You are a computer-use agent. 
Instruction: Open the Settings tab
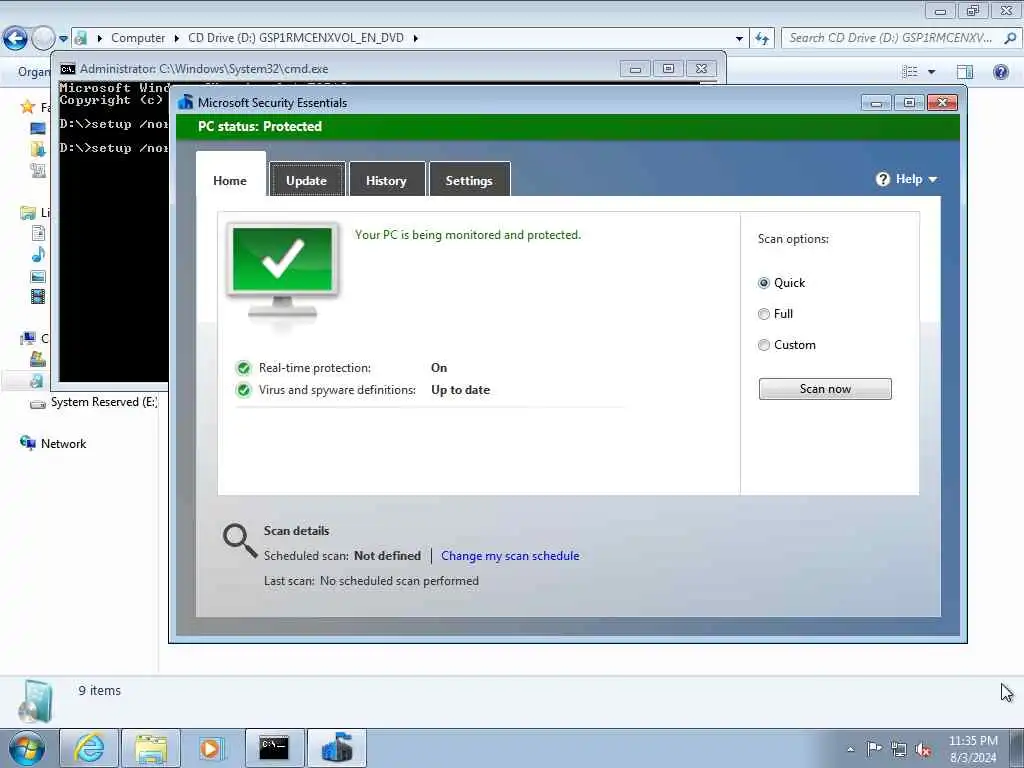point(469,180)
